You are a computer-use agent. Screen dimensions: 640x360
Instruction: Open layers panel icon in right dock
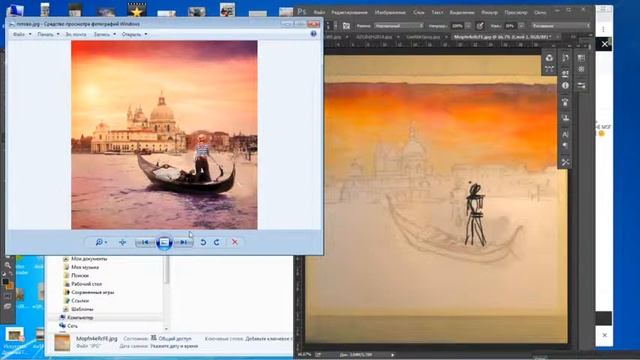[581, 58]
